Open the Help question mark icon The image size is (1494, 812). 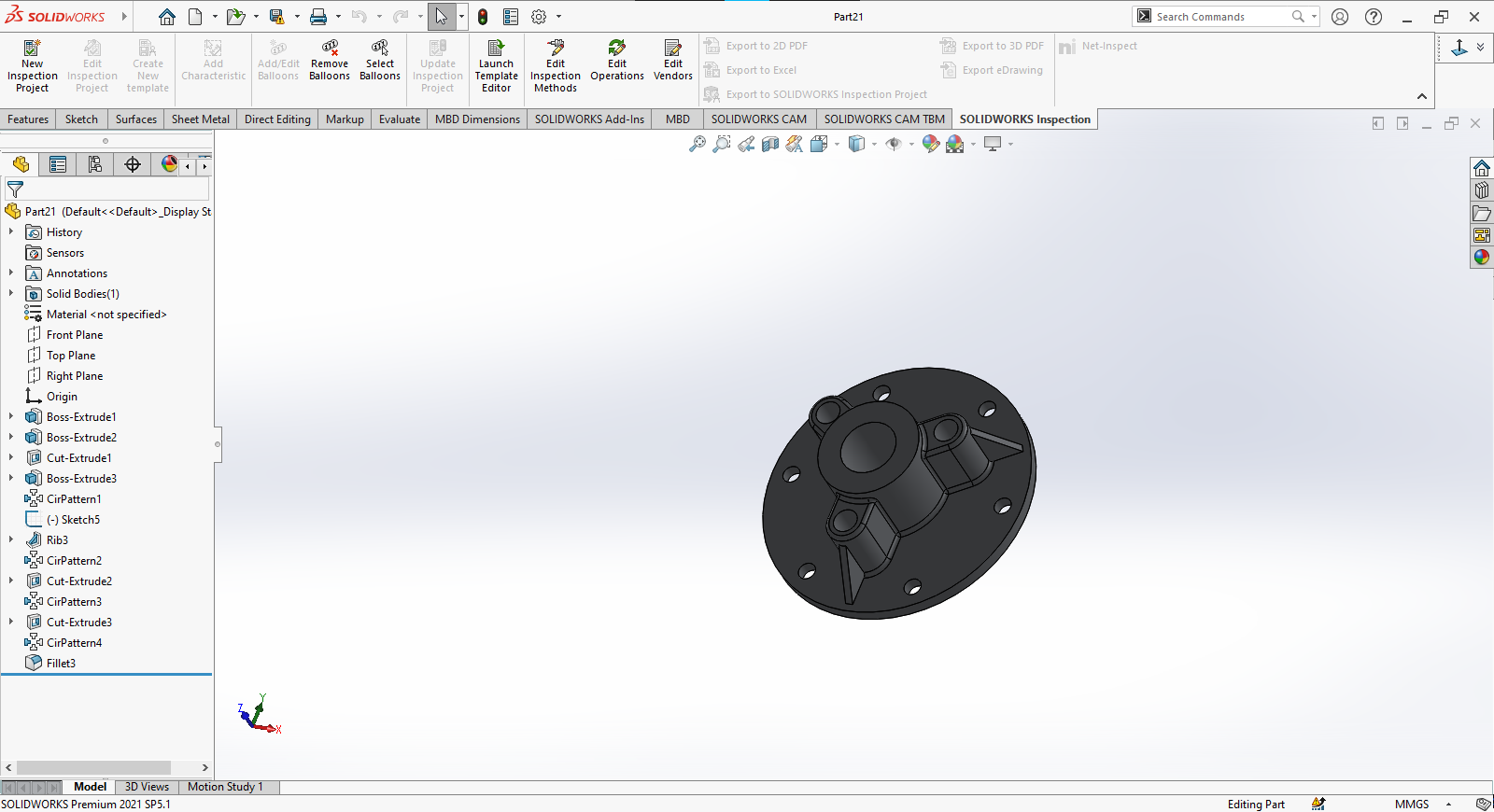pos(1374,17)
